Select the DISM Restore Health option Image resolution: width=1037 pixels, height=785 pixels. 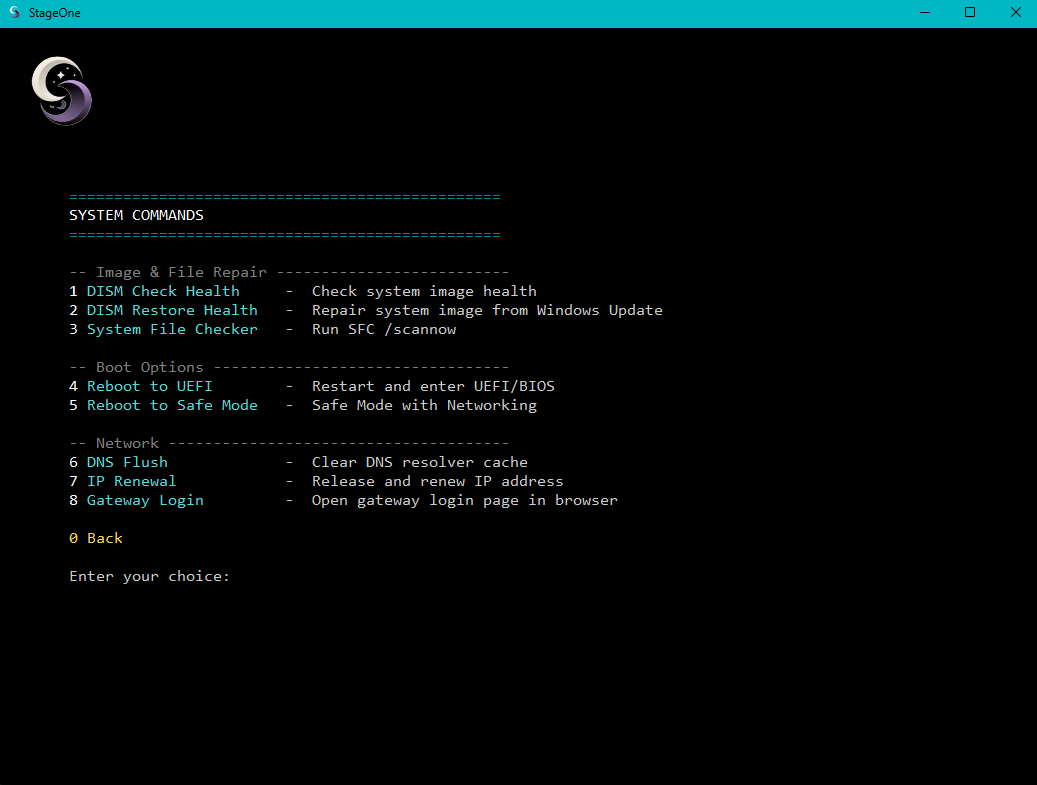pyautogui.click(x=172, y=310)
